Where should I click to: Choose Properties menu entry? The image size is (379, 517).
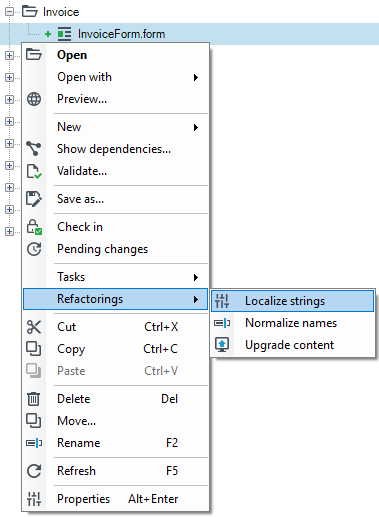click(x=116, y=499)
